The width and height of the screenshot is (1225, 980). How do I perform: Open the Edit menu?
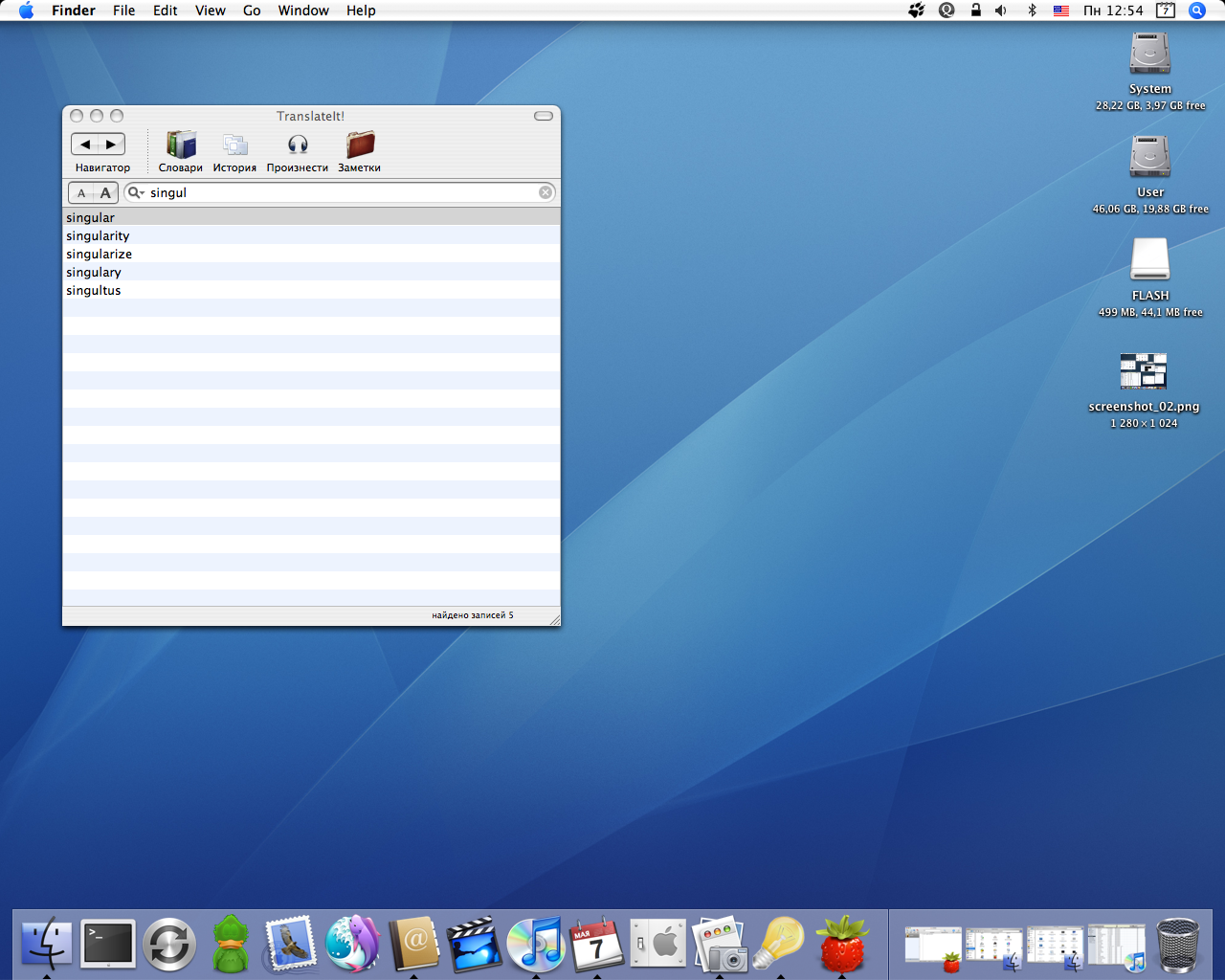tap(166, 11)
